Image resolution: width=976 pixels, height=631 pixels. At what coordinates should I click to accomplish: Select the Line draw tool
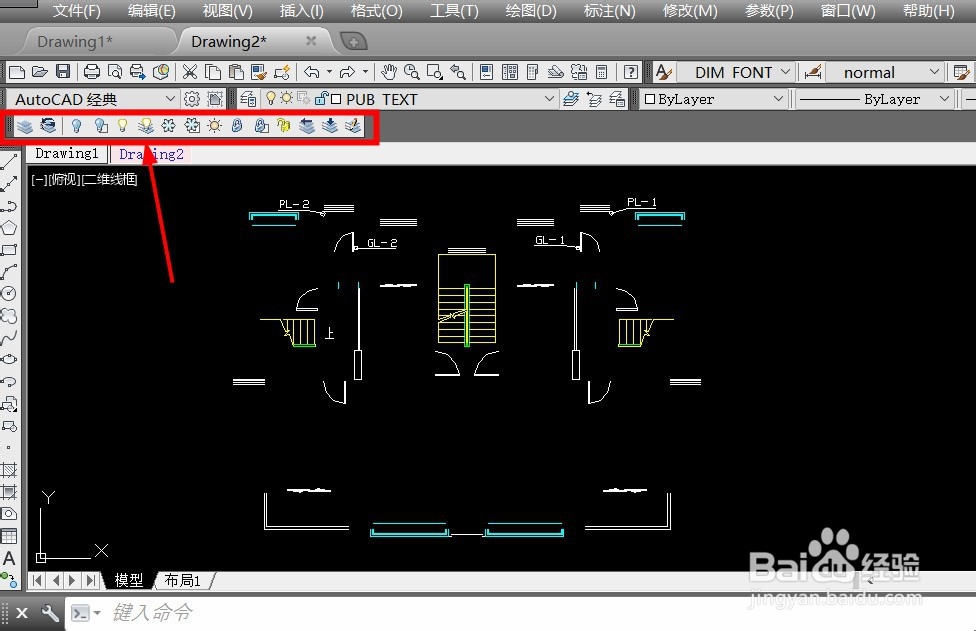point(9,162)
